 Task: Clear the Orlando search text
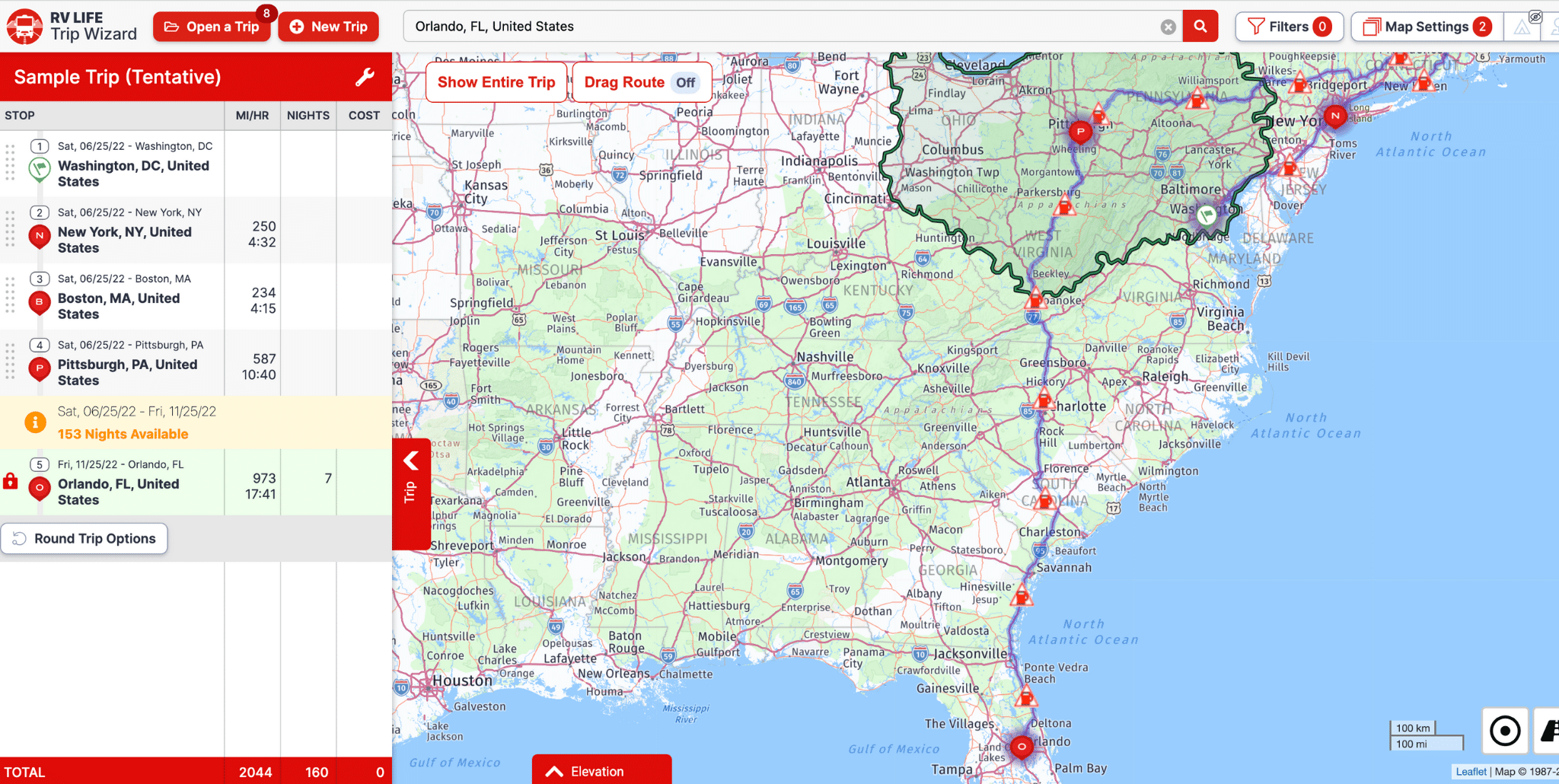pos(1168,27)
